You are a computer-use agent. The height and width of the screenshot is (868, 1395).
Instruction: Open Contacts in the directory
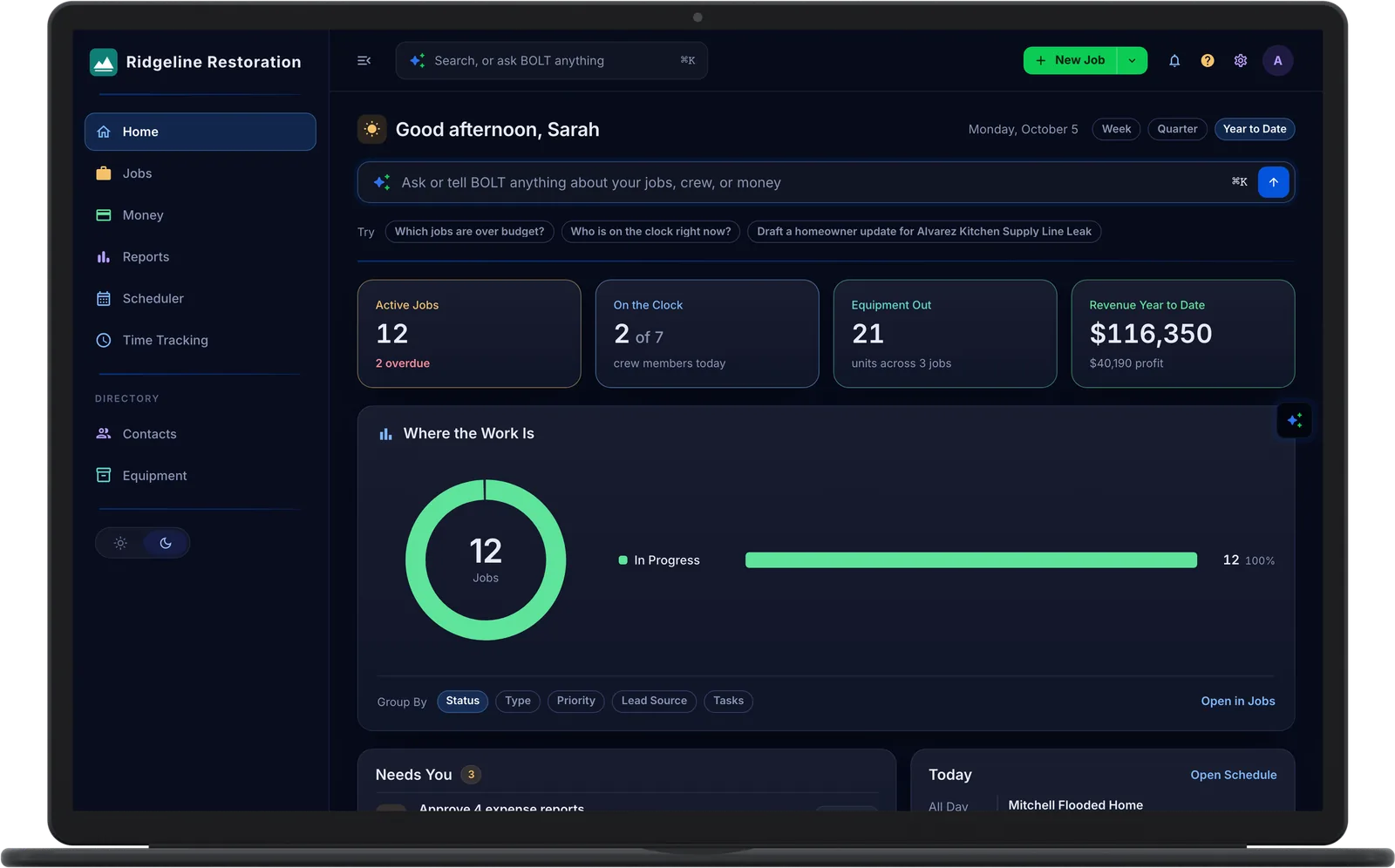[x=201, y=434]
